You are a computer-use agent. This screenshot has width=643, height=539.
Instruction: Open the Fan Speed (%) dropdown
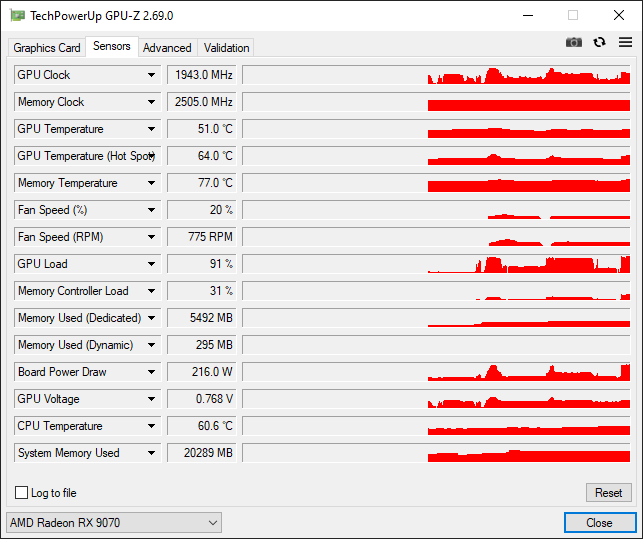151,210
